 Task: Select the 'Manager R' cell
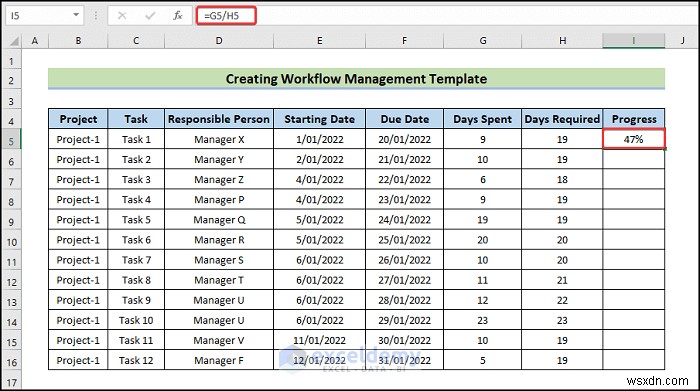219,240
